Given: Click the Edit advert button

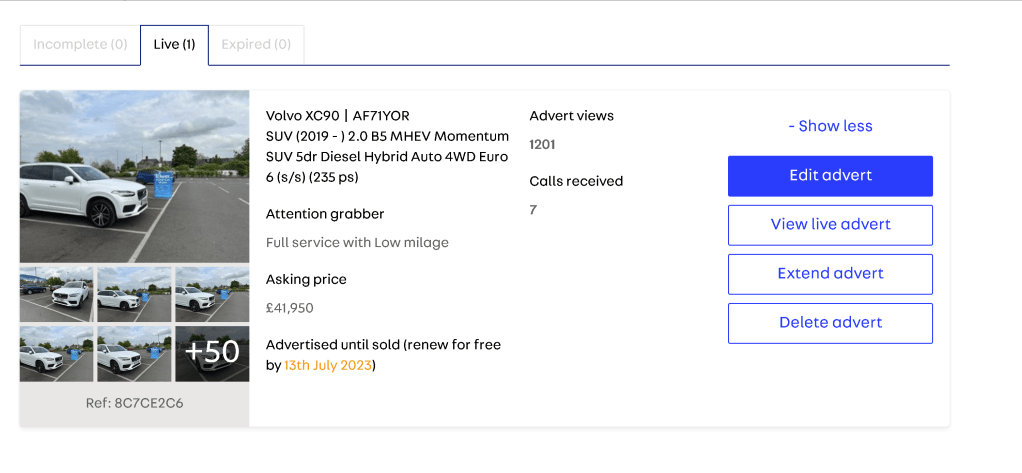Looking at the screenshot, I should pos(830,176).
